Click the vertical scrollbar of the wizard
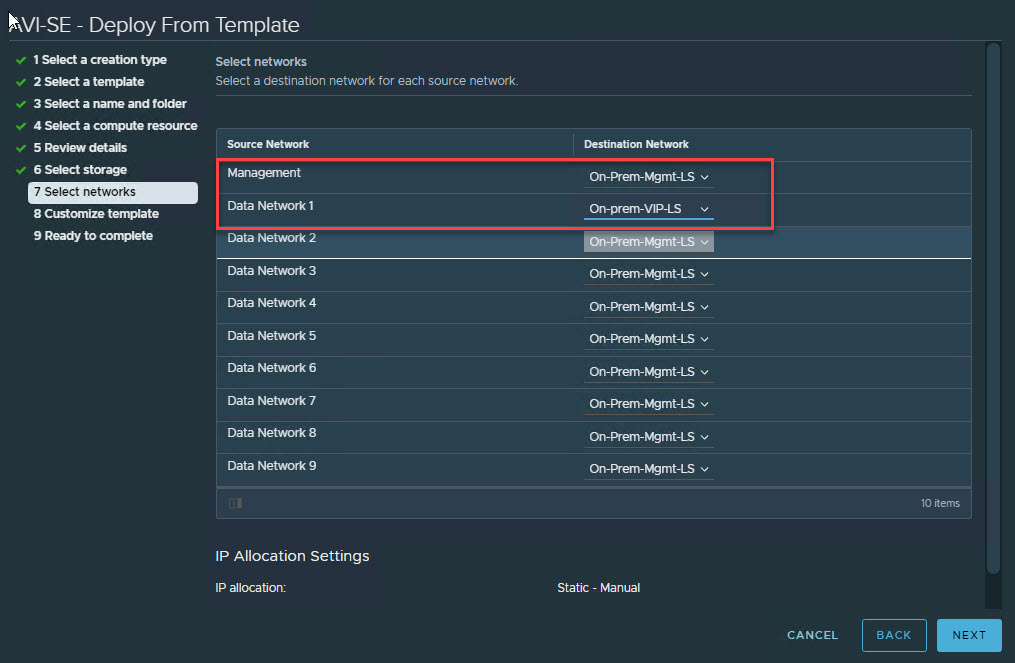 tap(992, 300)
